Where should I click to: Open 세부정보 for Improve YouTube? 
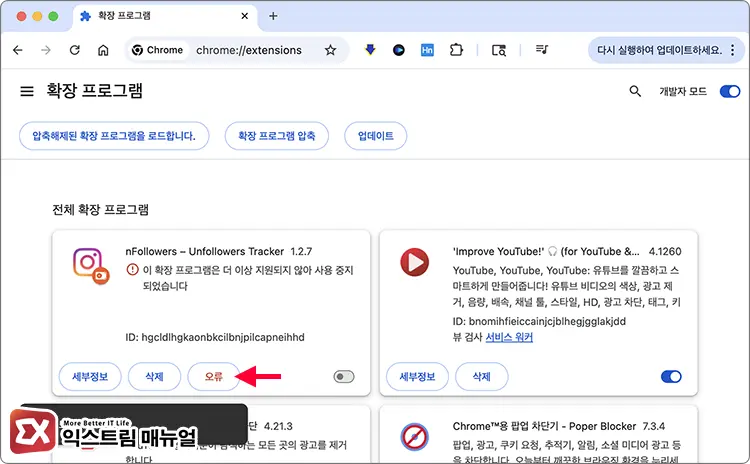[417, 377]
